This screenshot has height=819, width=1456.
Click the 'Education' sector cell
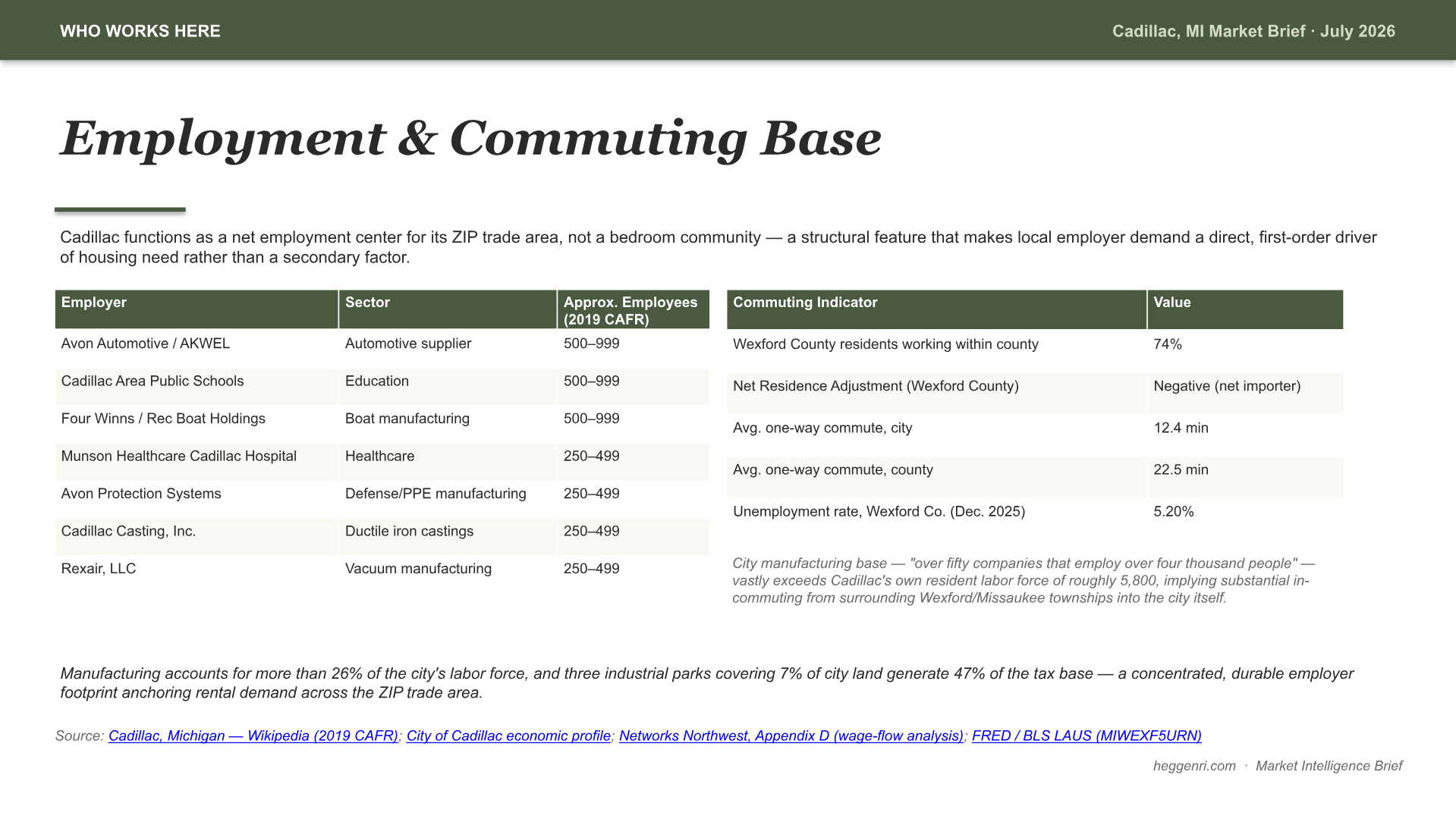coord(448,386)
